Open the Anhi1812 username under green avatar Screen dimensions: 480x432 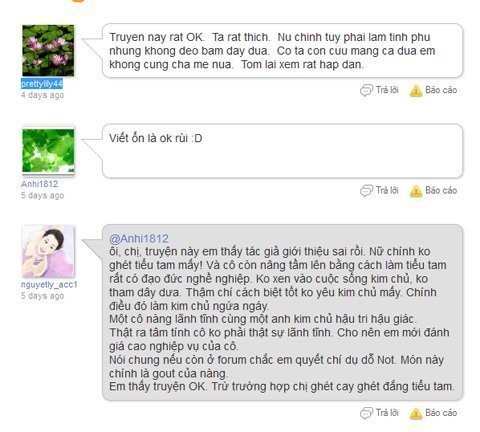[x=39, y=184]
